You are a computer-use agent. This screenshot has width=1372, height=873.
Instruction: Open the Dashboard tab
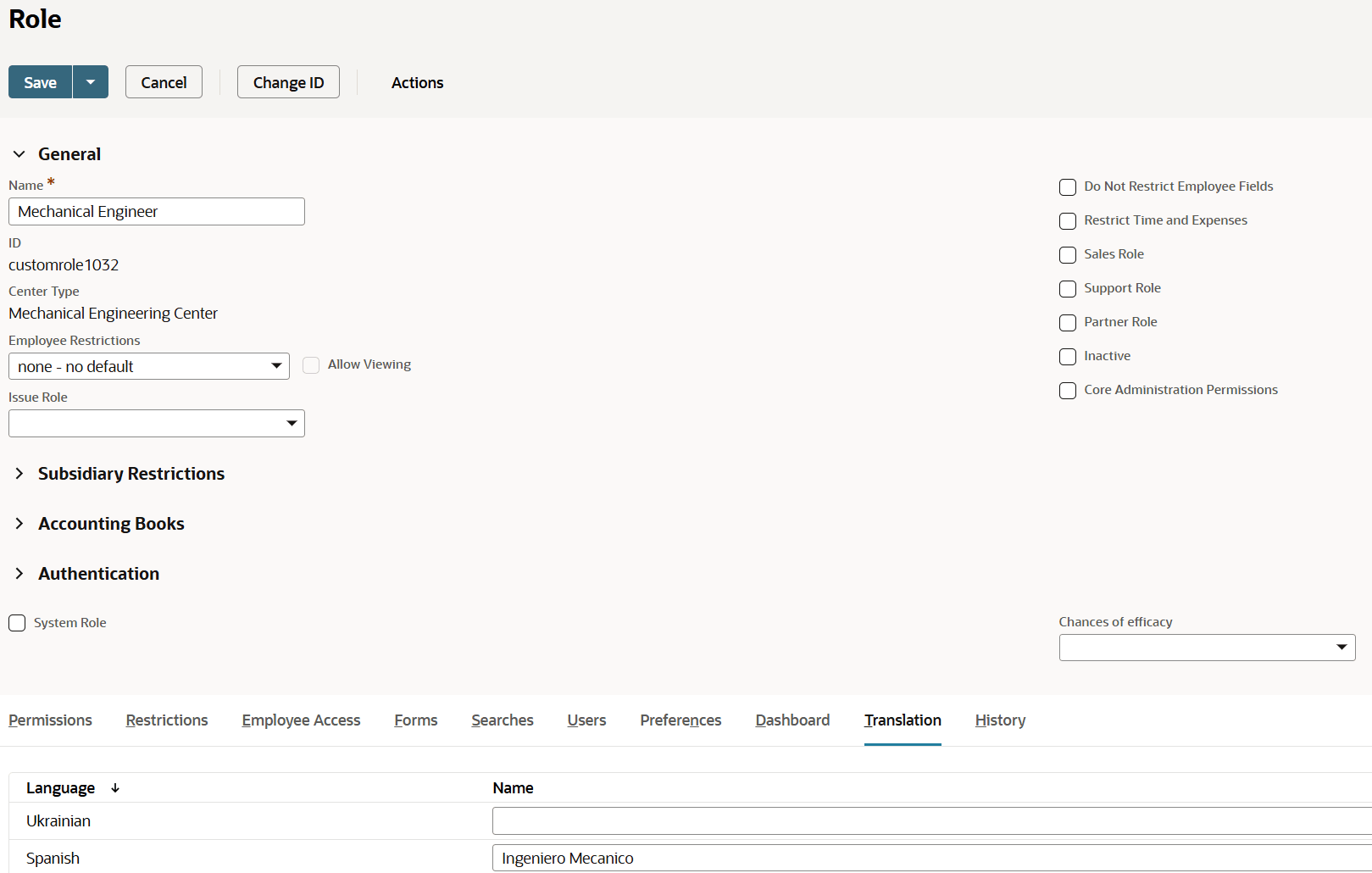[792, 720]
